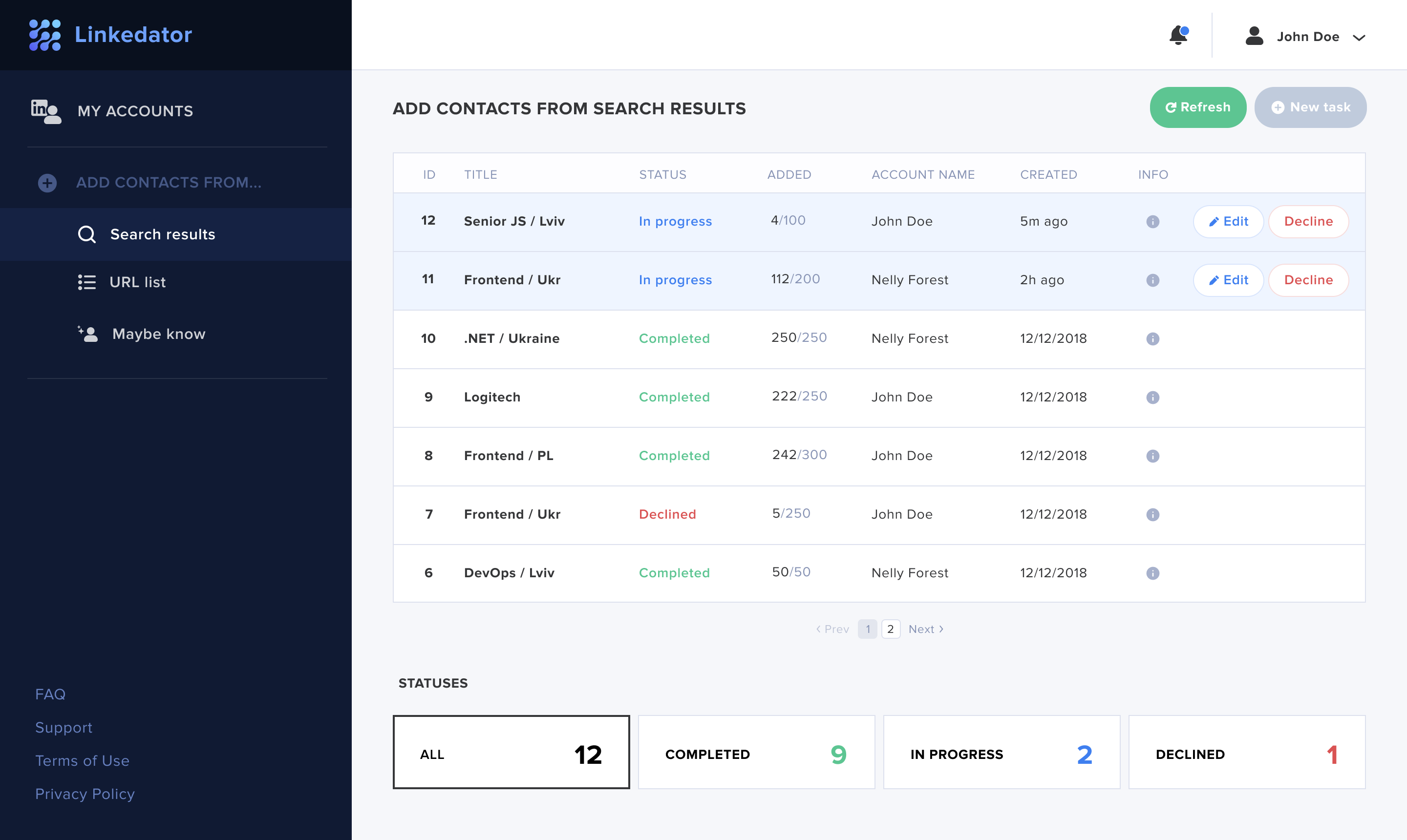Go to Next page in pagination
The width and height of the screenshot is (1407, 840).
[925, 629]
